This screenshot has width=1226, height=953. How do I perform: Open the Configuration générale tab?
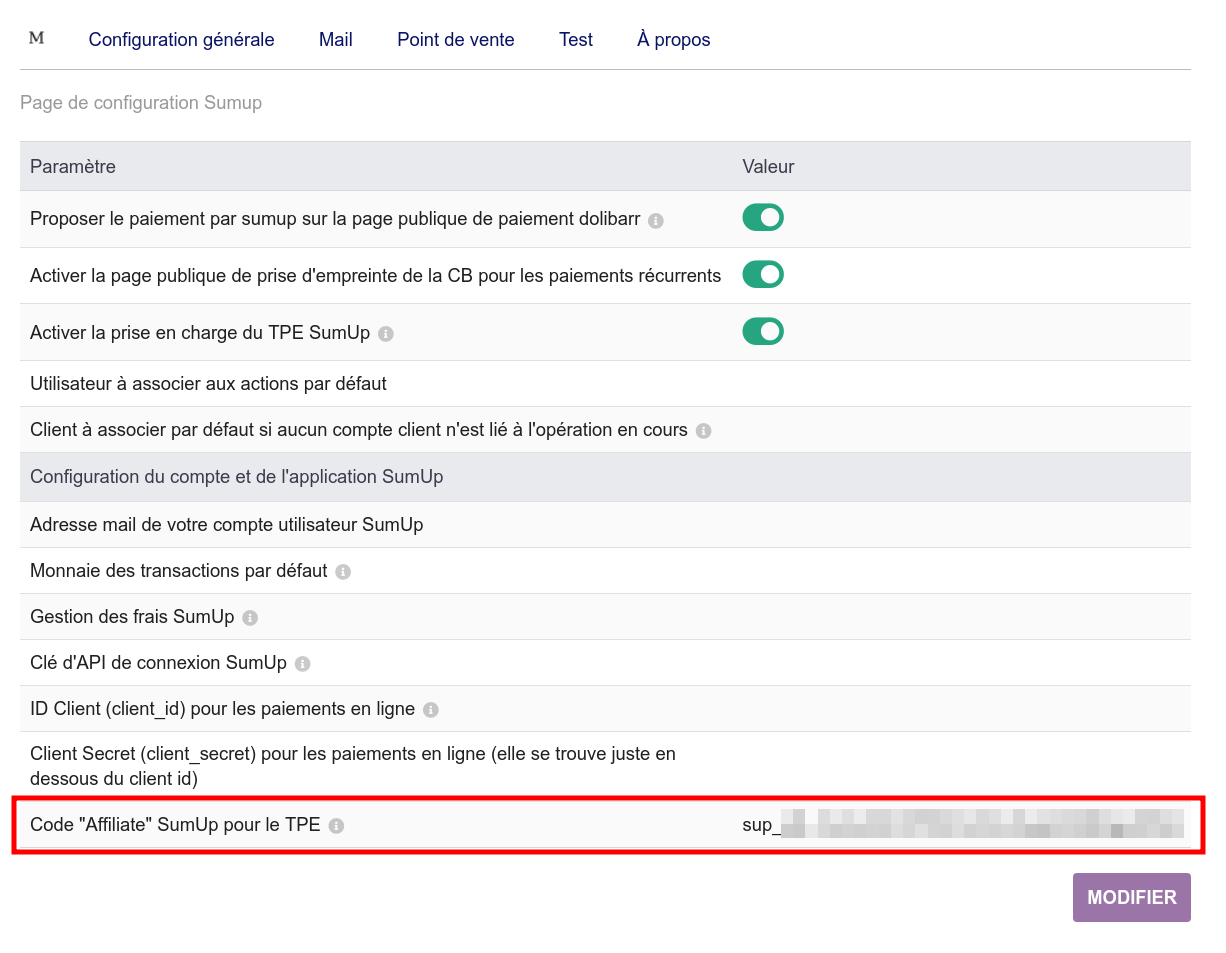pyautogui.click(x=181, y=40)
